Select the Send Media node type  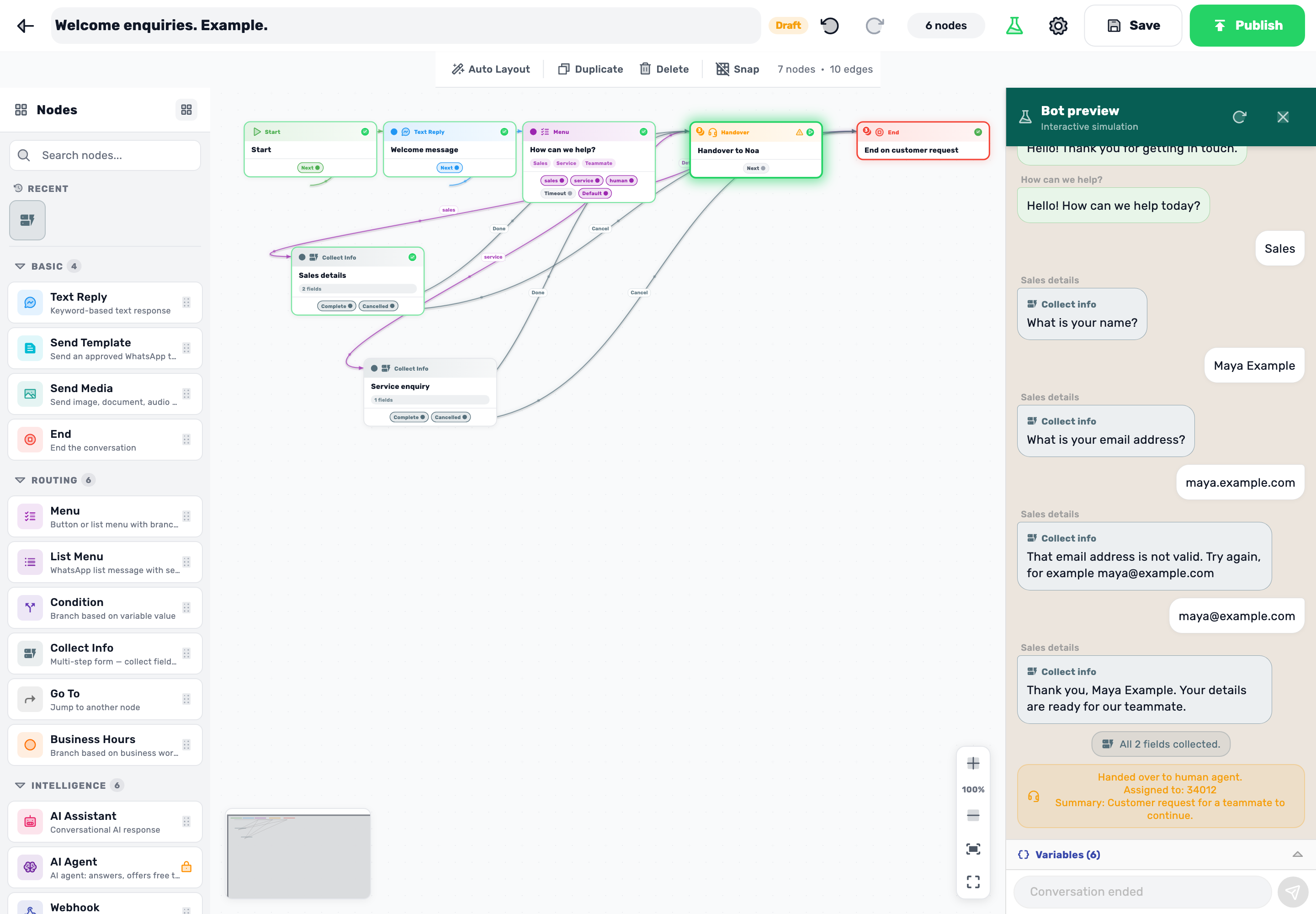click(106, 394)
